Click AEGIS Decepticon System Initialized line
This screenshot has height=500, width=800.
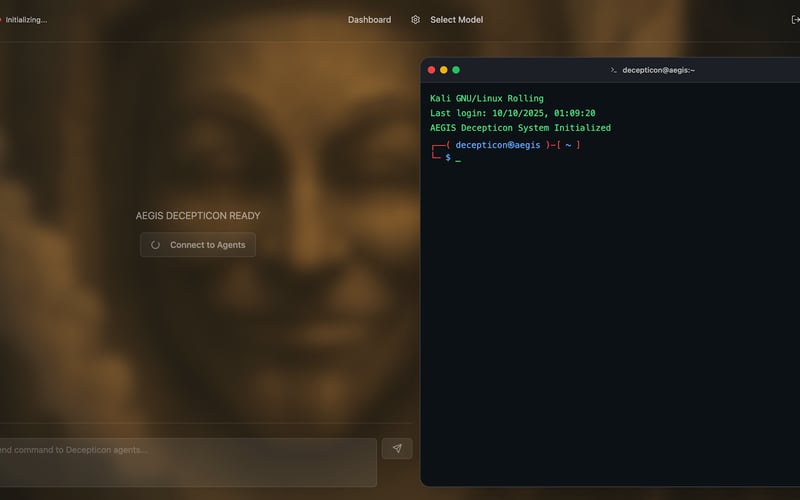[520, 128]
